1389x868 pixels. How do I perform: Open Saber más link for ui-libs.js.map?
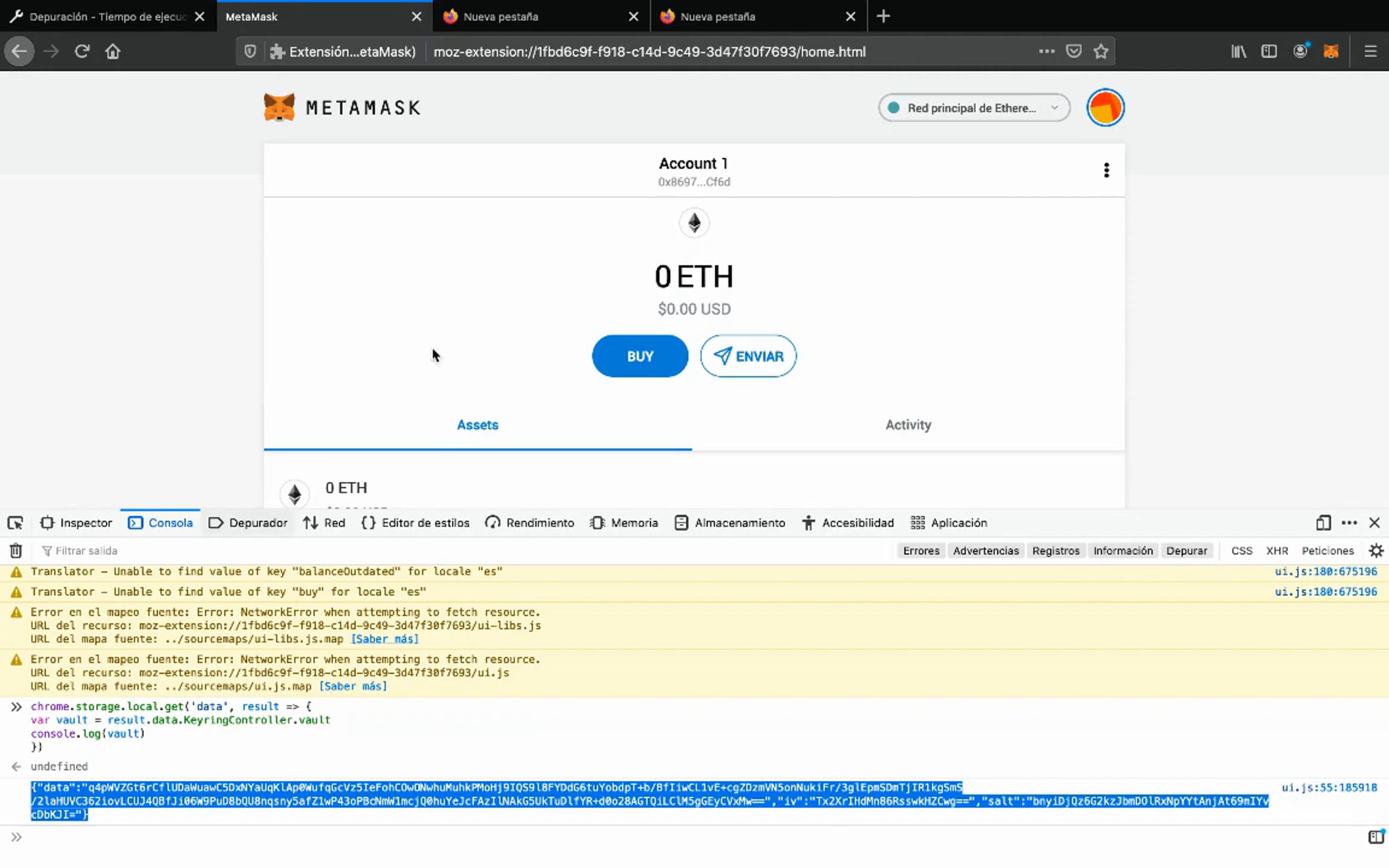pyautogui.click(x=385, y=639)
